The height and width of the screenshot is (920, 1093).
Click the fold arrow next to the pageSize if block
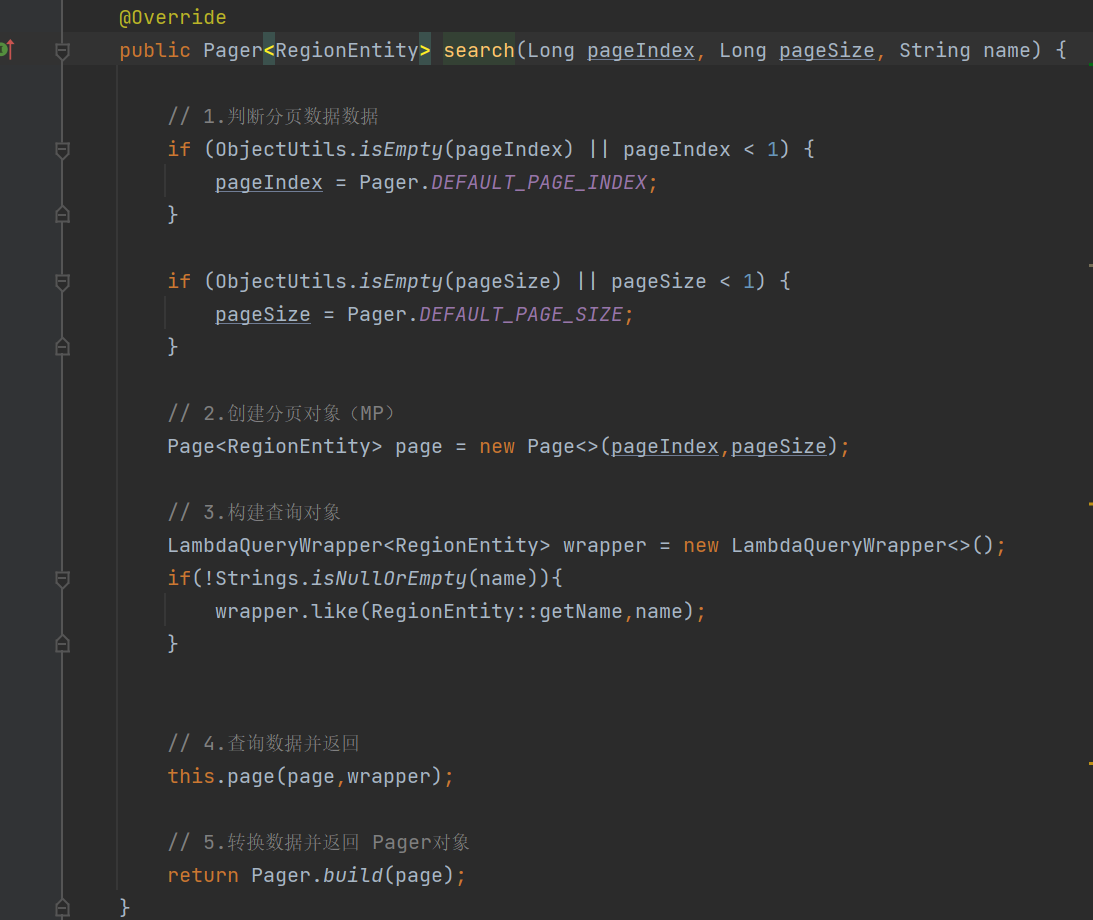click(62, 280)
